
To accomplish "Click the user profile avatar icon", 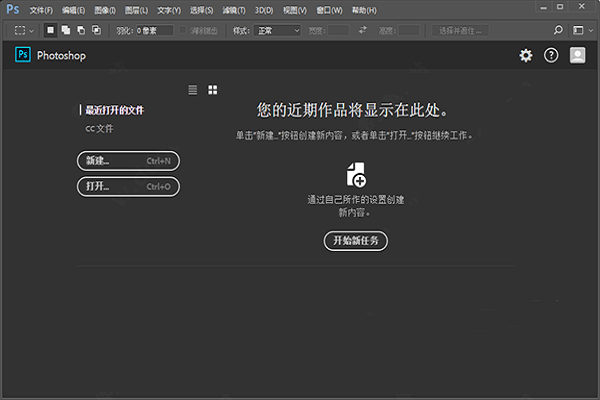I will tap(577, 56).
